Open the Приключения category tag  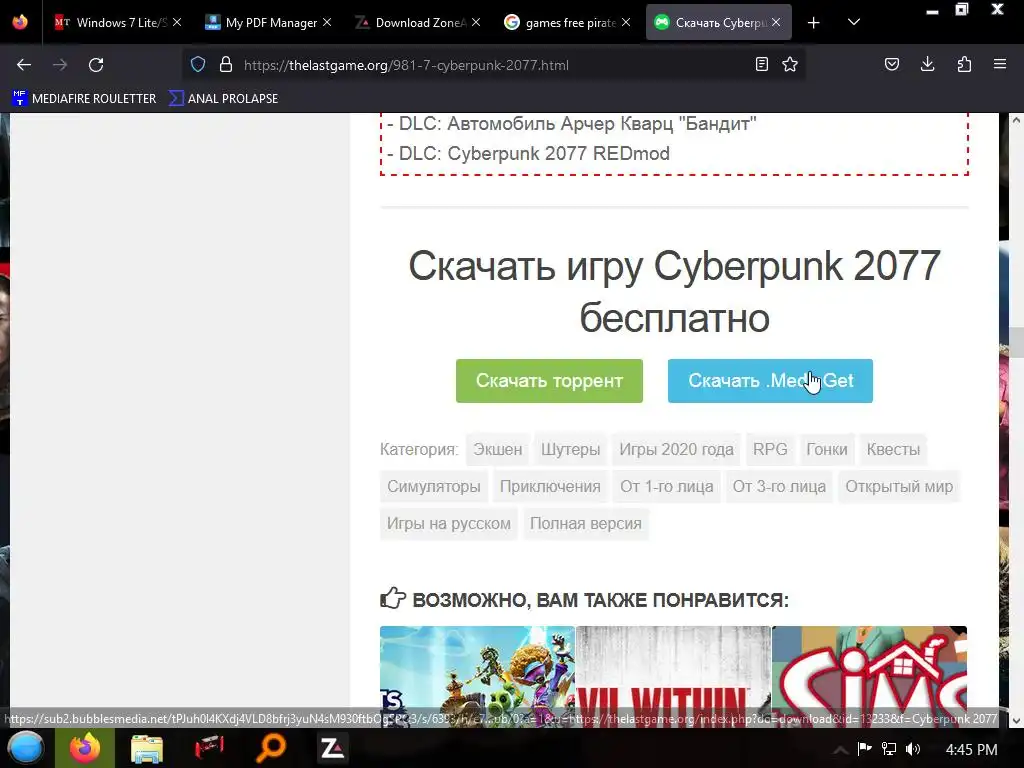coord(550,487)
